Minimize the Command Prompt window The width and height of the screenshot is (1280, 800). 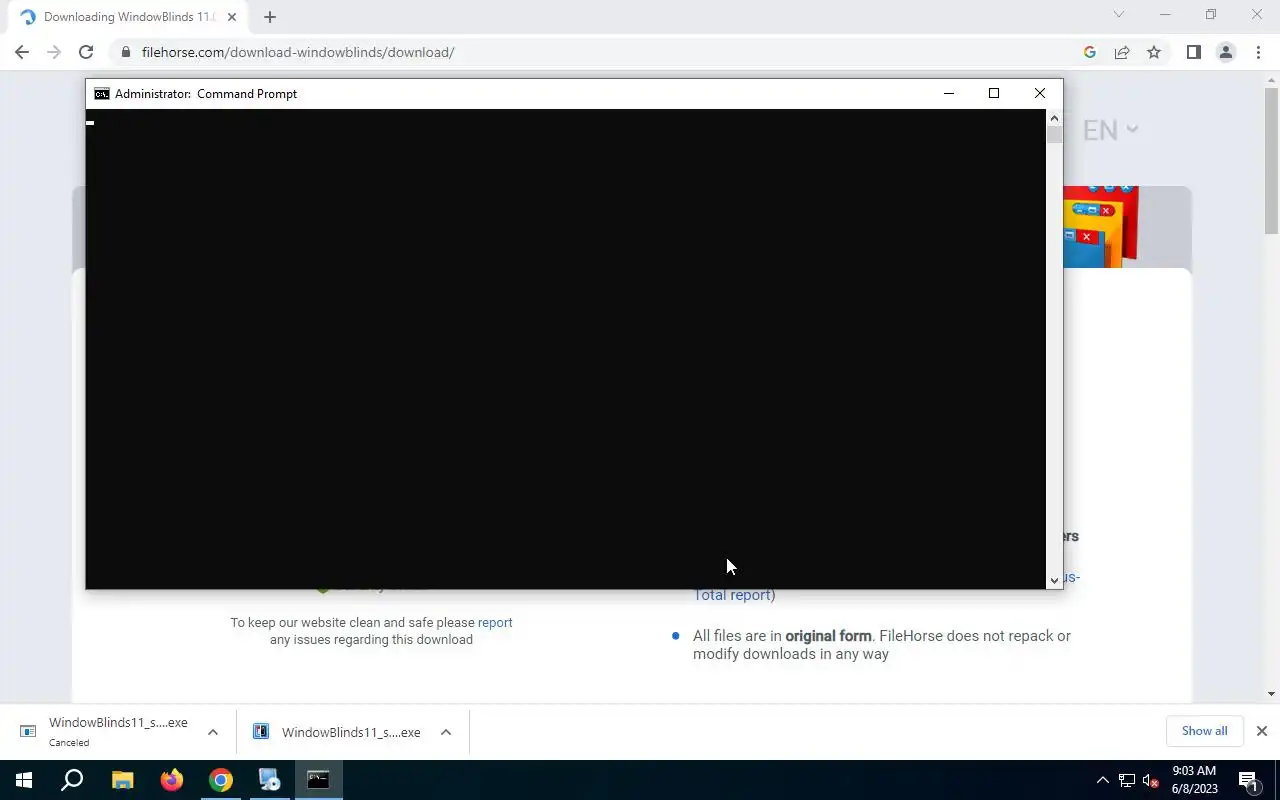point(949,93)
